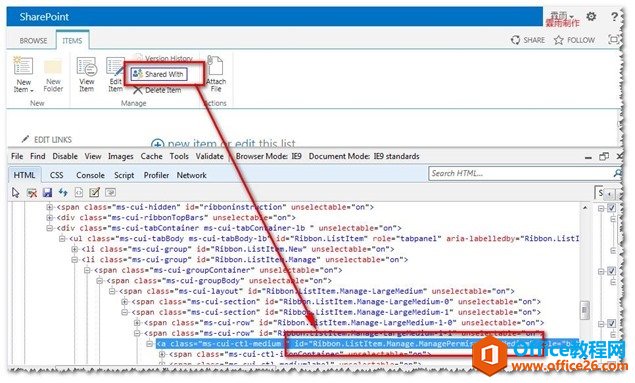The image size is (635, 383).
Task: Click the Edit Item ribbon icon
Action: [115, 74]
